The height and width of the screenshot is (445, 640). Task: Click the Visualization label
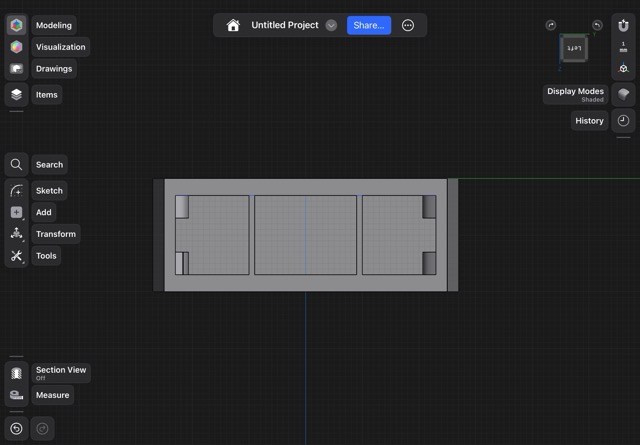[61, 47]
